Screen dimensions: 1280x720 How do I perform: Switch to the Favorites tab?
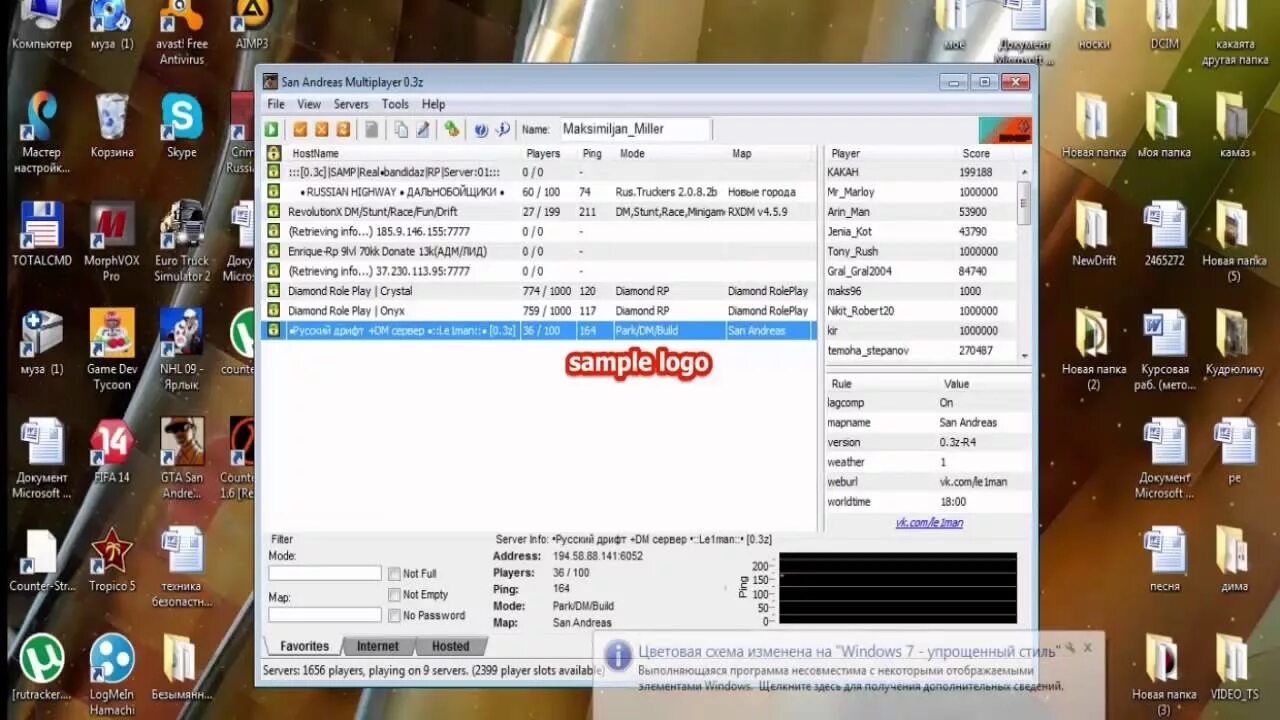click(x=304, y=646)
